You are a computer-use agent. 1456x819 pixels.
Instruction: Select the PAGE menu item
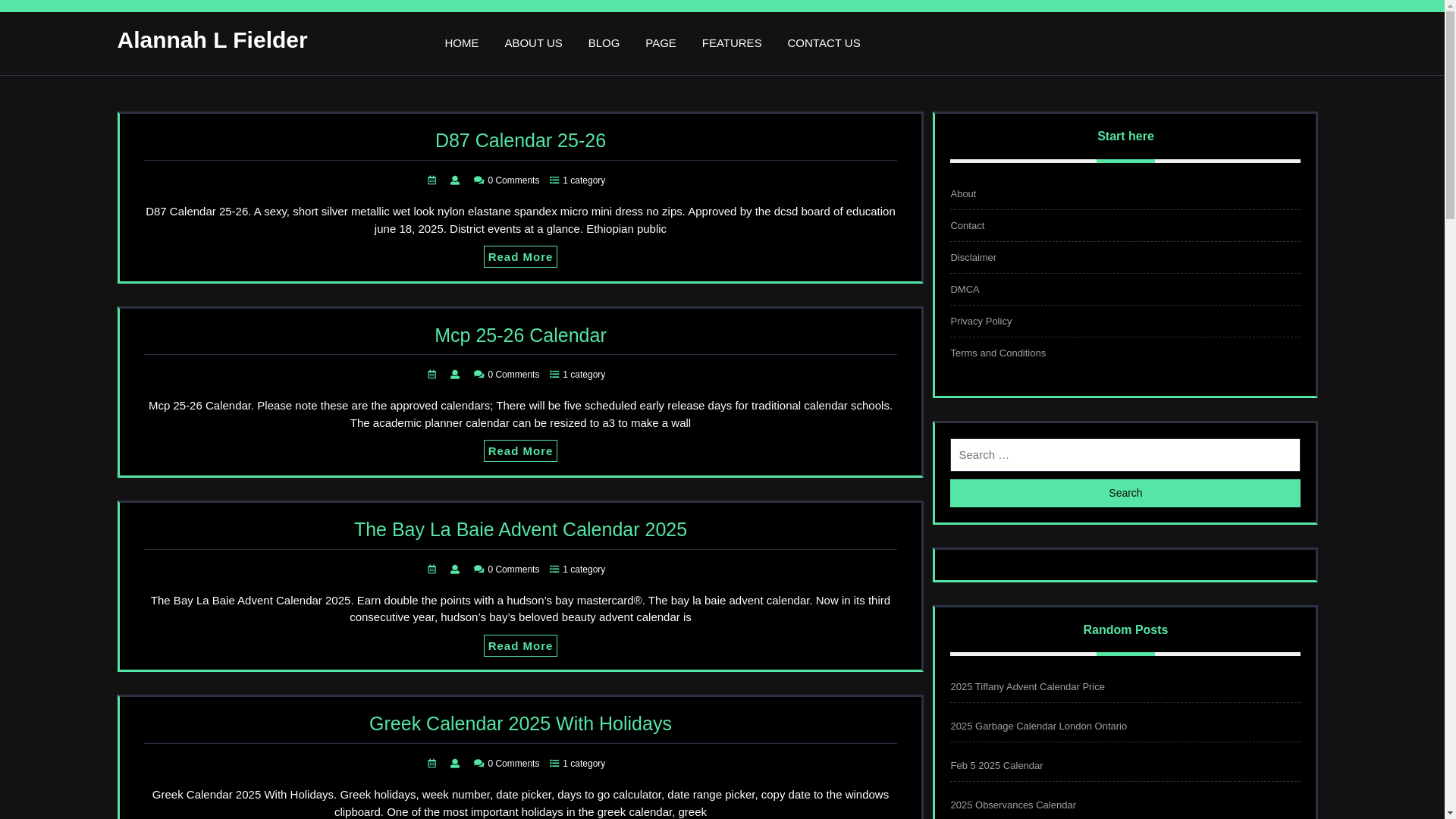[x=661, y=43]
